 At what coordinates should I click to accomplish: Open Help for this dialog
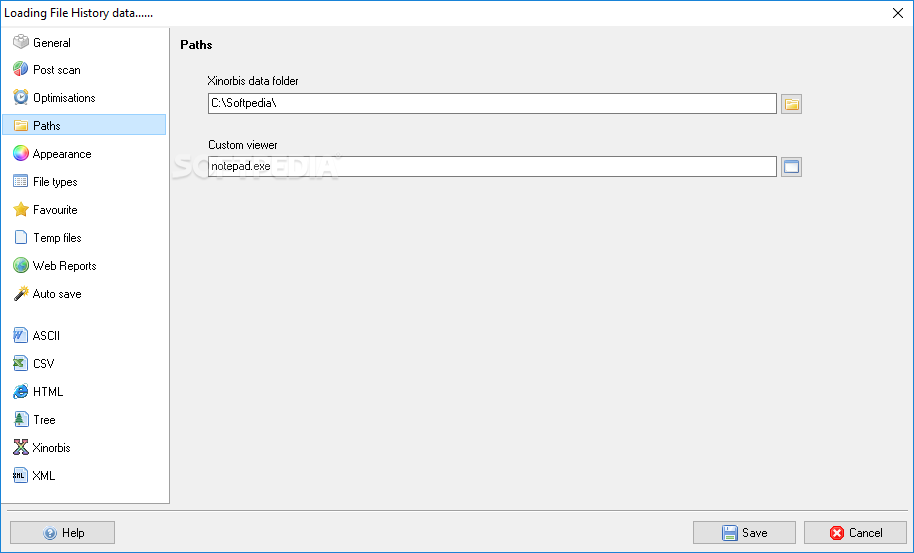click(x=62, y=533)
